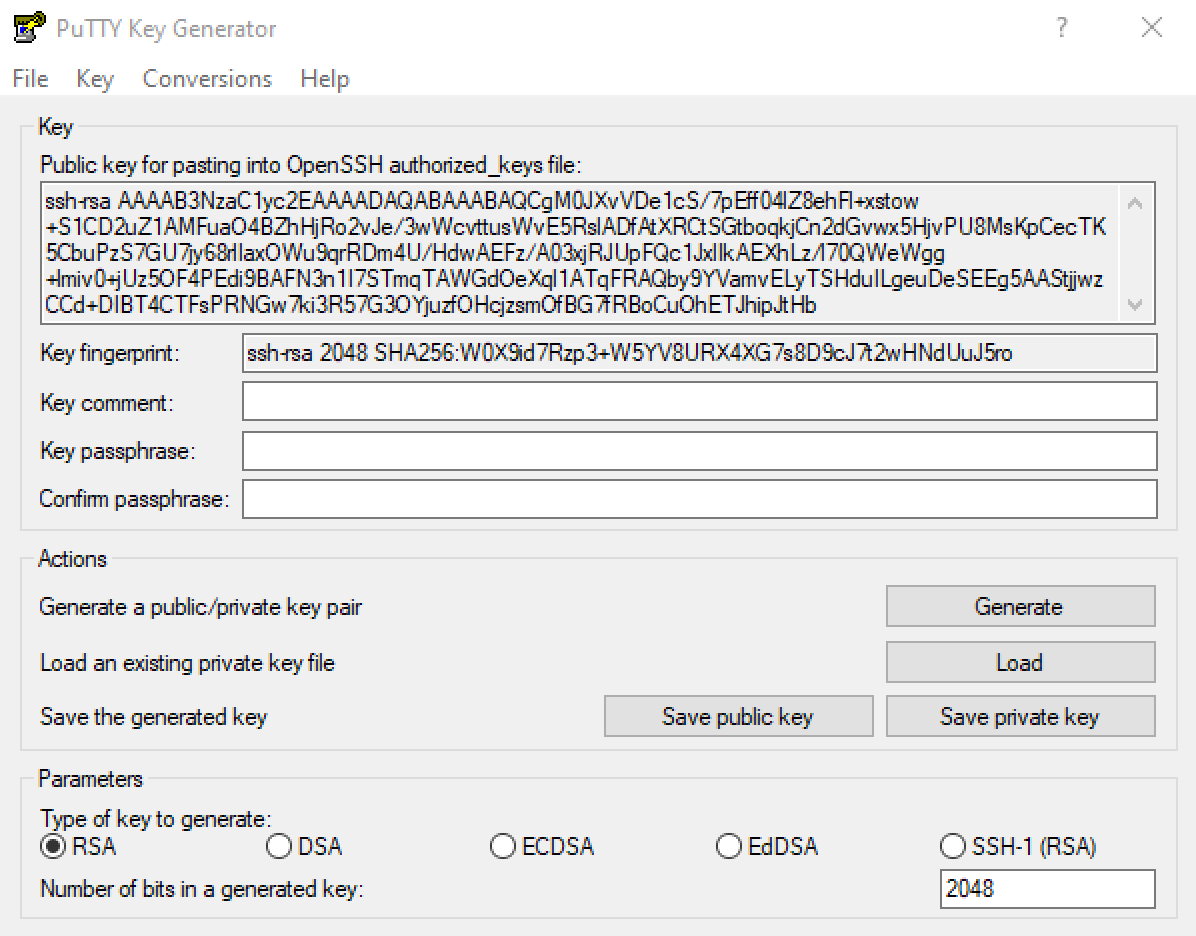Image resolution: width=1196 pixels, height=936 pixels.
Task: Click the Save private key button
Action: click(1020, 717)
